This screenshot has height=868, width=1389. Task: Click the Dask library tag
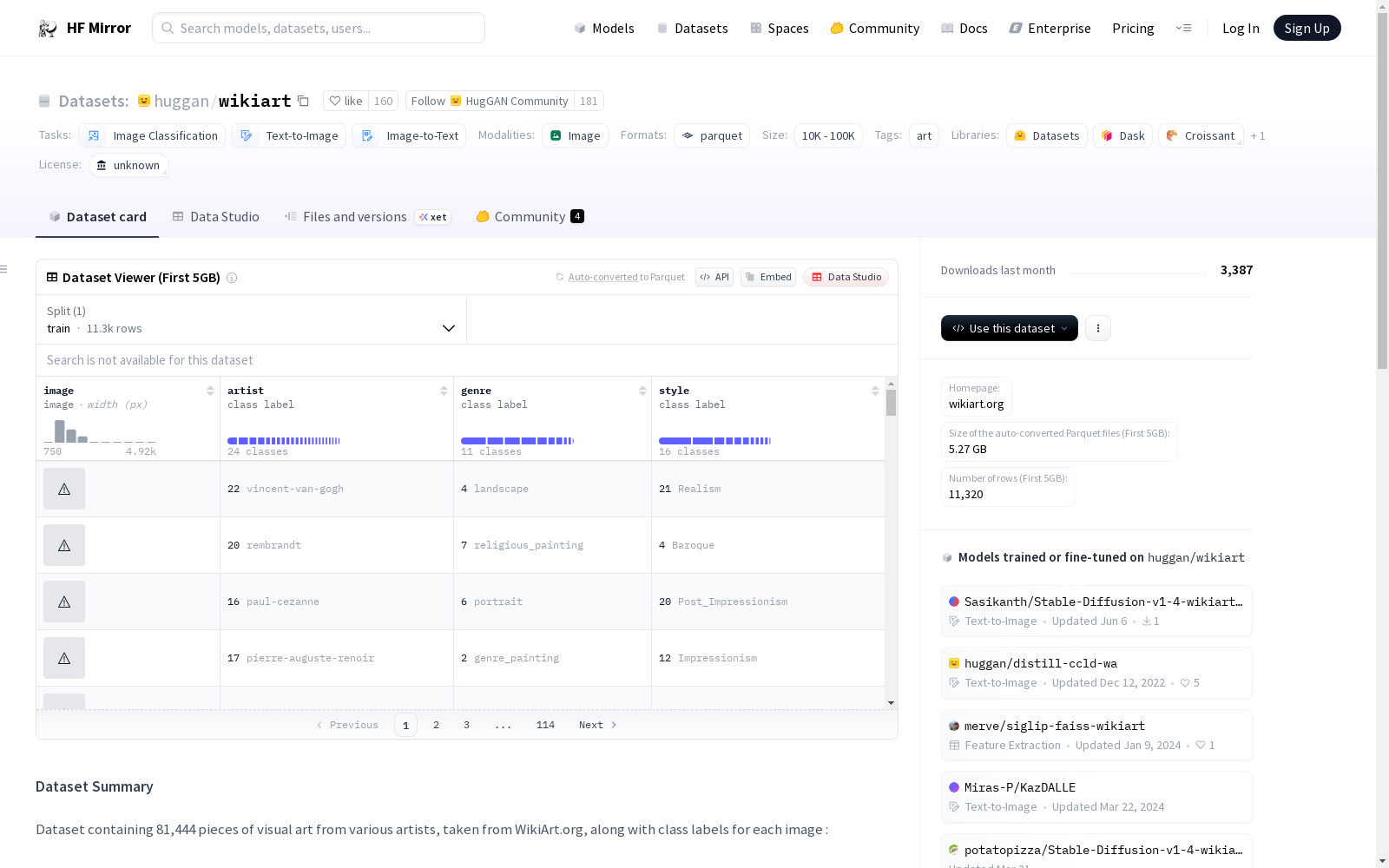[1122, 135]
